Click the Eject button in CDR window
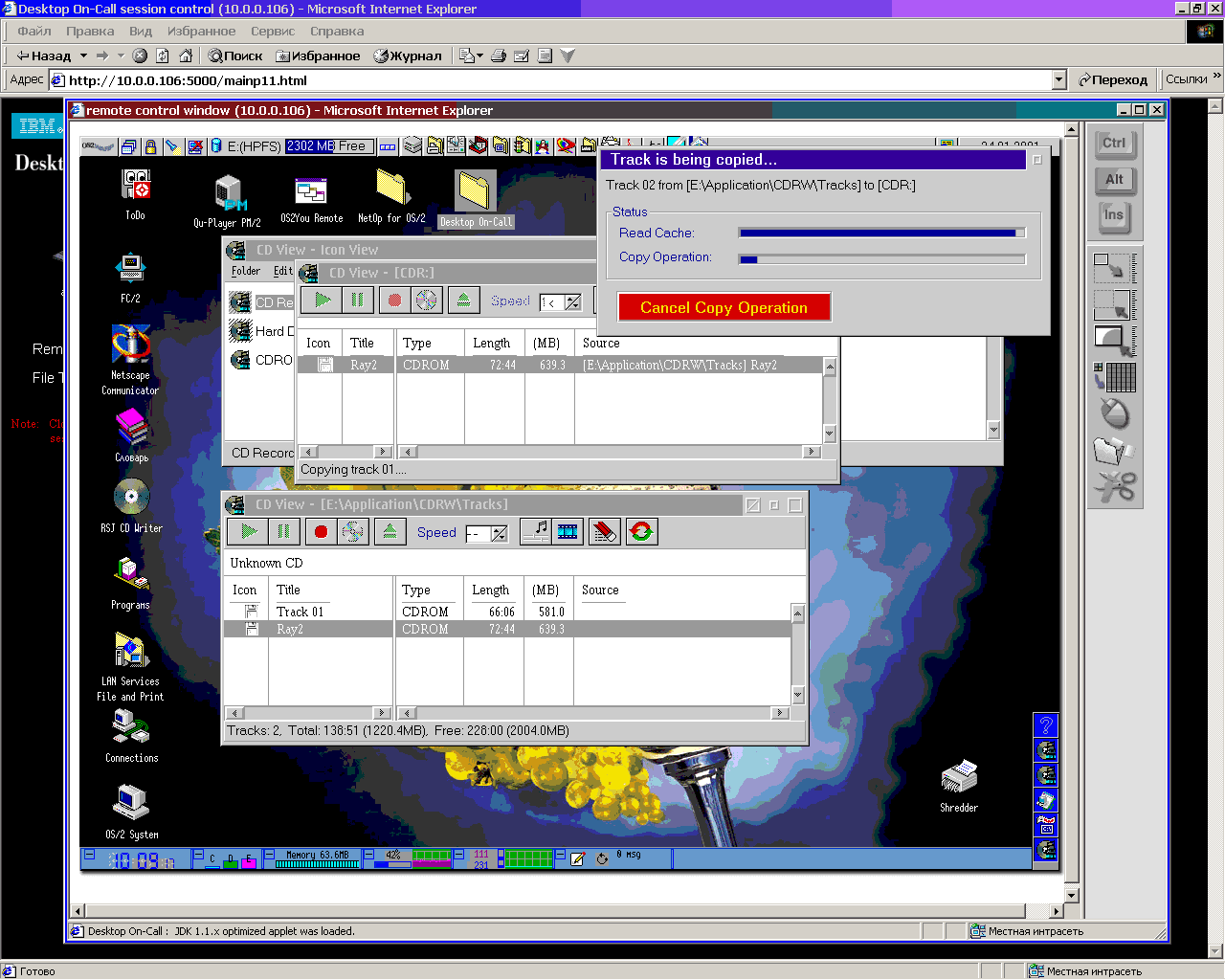The width and height of the screenshot is (1225, 980). [x=463, y=300]
